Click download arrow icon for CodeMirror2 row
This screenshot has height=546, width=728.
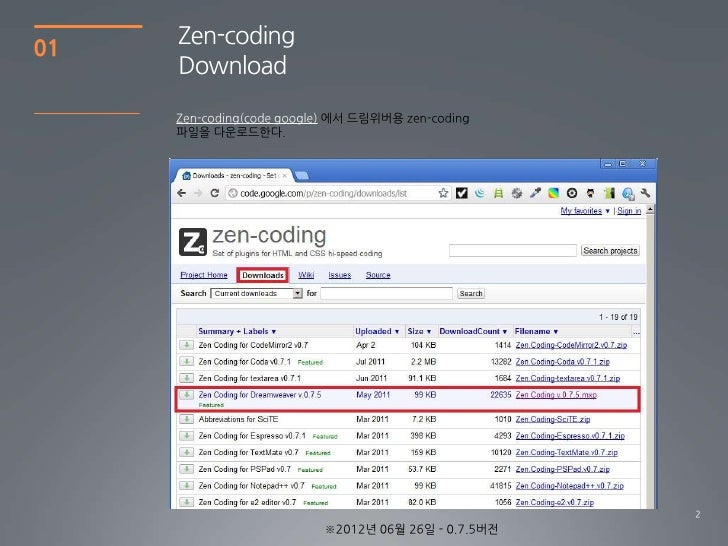coord(187,345)
